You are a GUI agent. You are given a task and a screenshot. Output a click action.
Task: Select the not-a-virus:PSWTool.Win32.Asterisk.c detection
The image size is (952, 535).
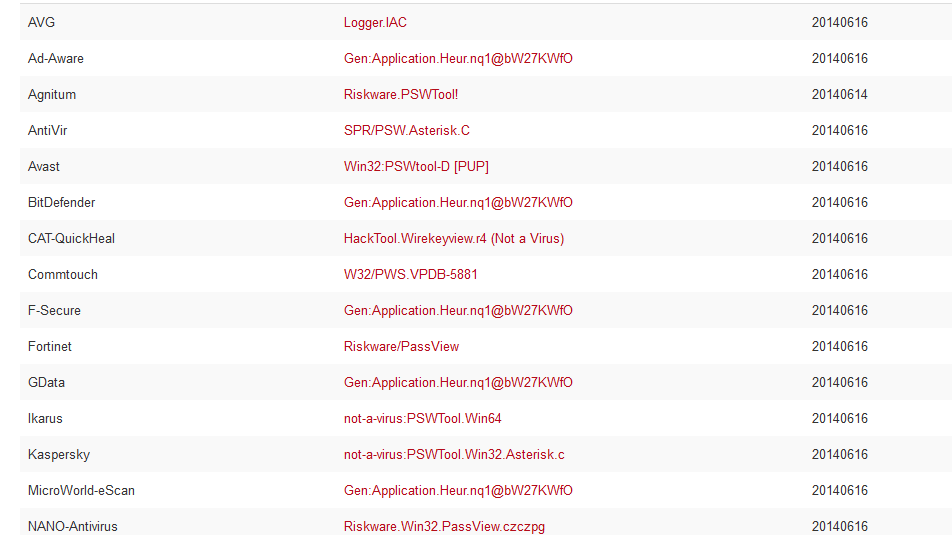454,455
